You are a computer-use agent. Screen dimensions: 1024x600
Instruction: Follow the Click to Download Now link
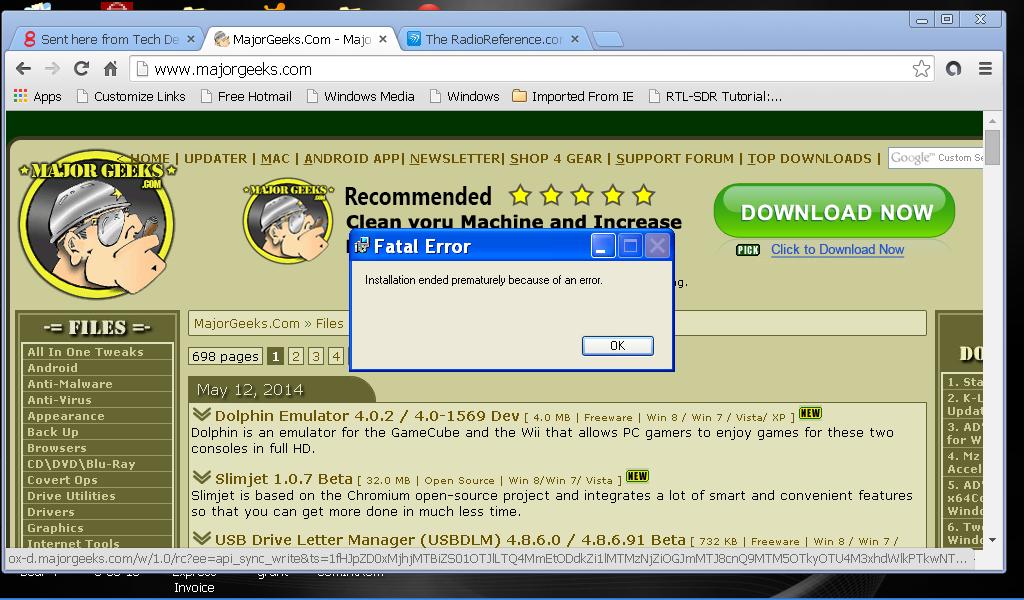pos(837,249)
